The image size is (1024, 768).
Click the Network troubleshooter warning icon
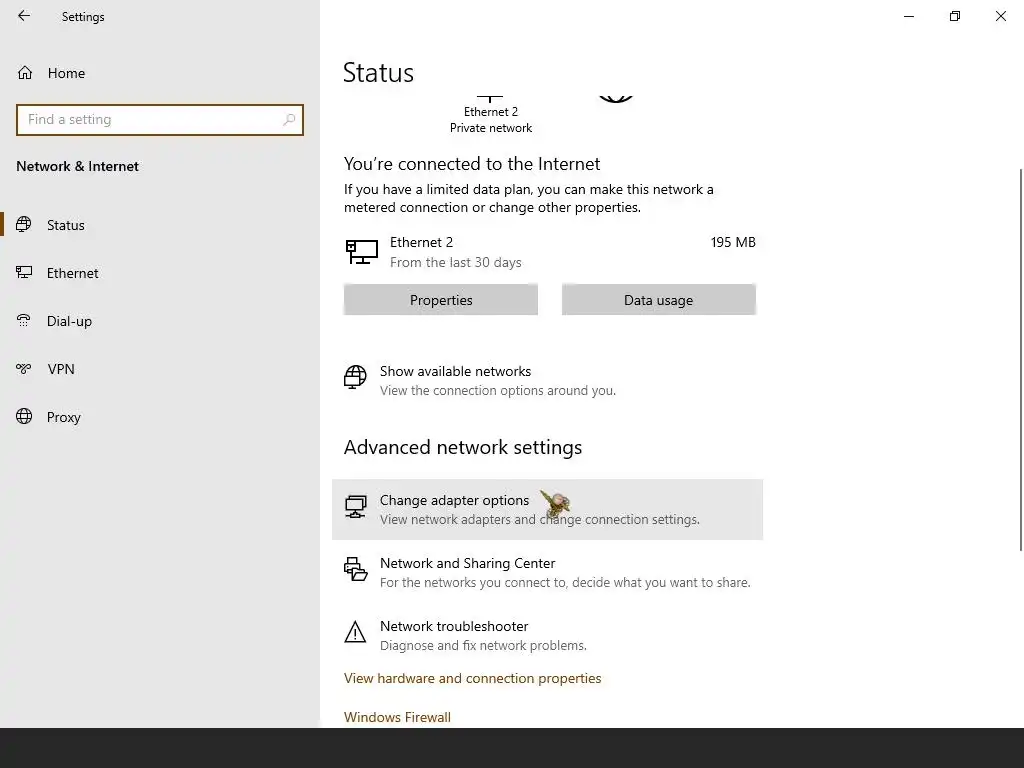pos(355,632)
